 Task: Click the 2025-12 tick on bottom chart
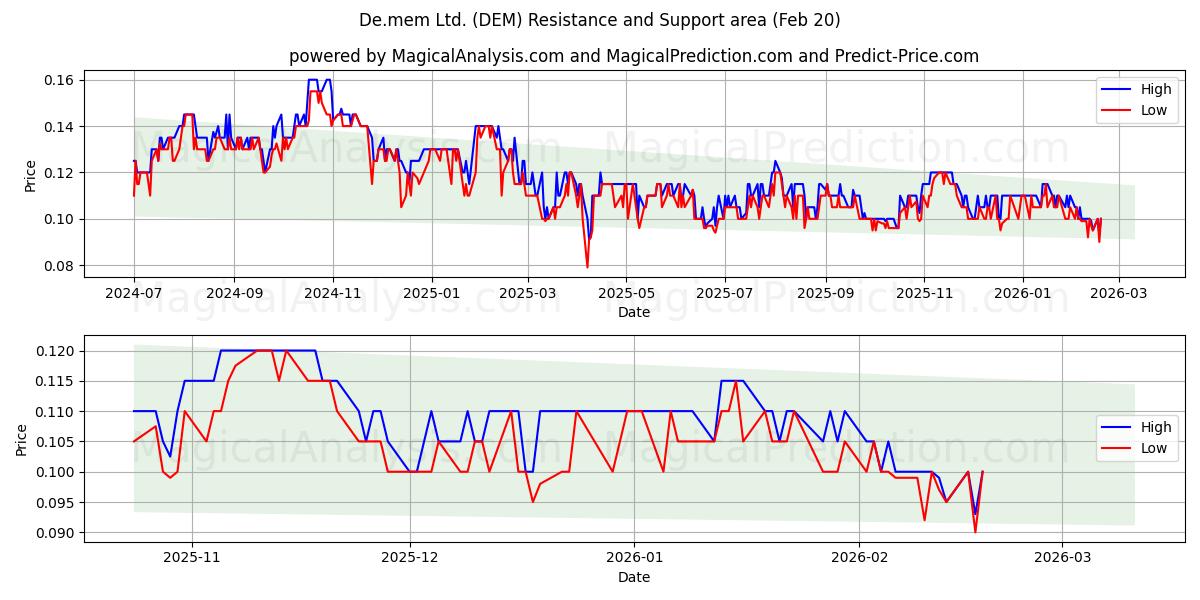(x=410, y=559)
